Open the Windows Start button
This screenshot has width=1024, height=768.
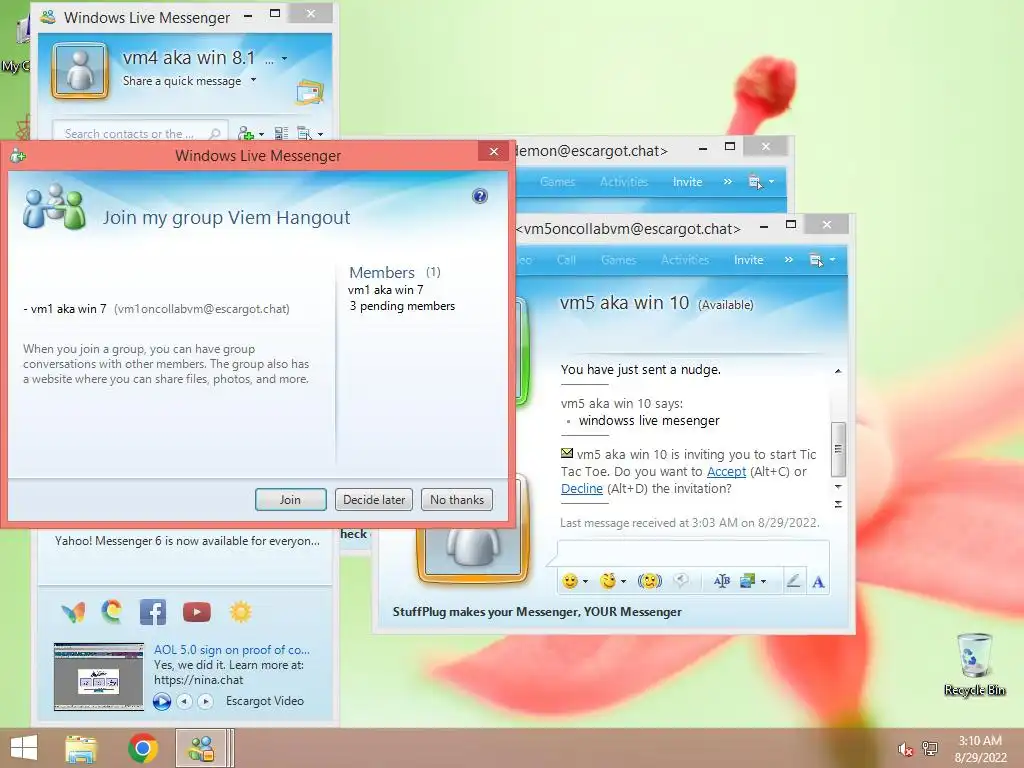24,748
